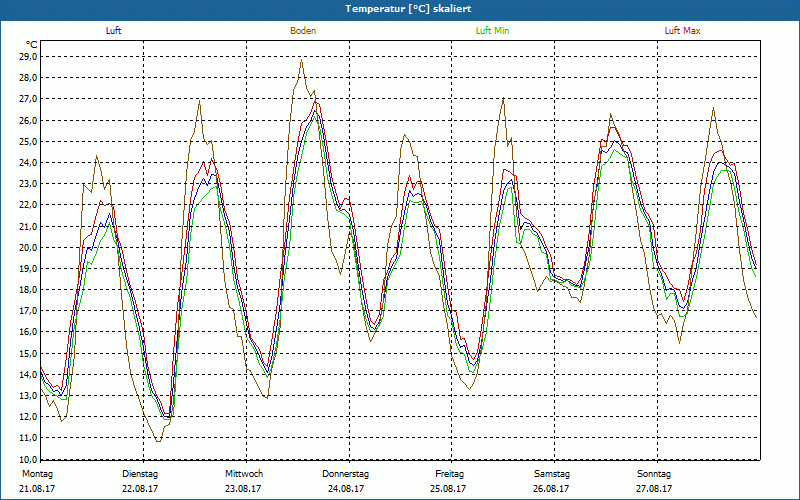
Task: Click the 'Montag' day label
Action: point(37,474)
